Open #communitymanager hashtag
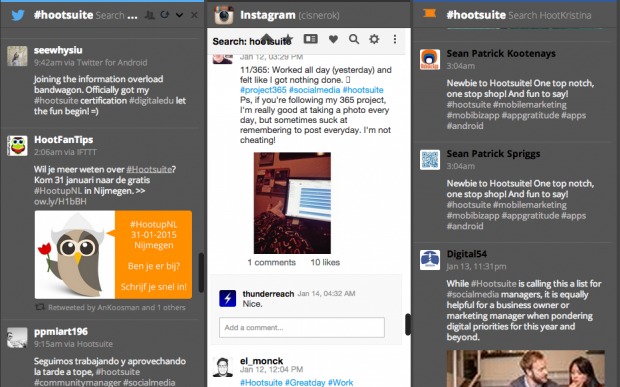 77,382
